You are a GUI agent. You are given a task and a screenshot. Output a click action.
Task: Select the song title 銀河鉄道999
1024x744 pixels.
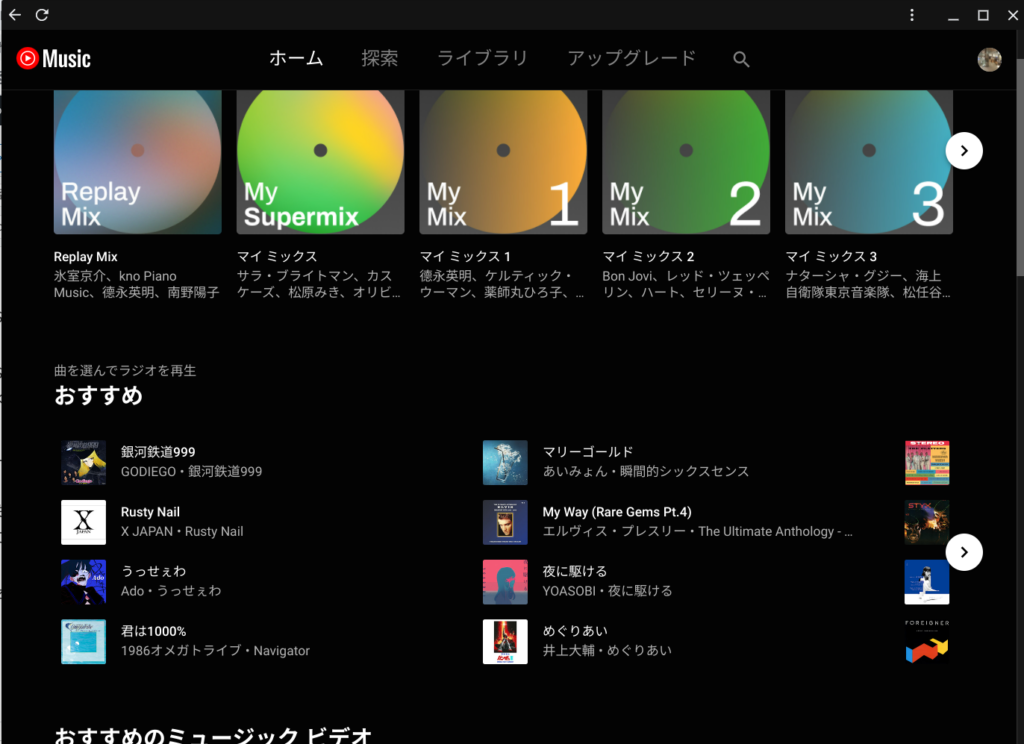(158, 452)
